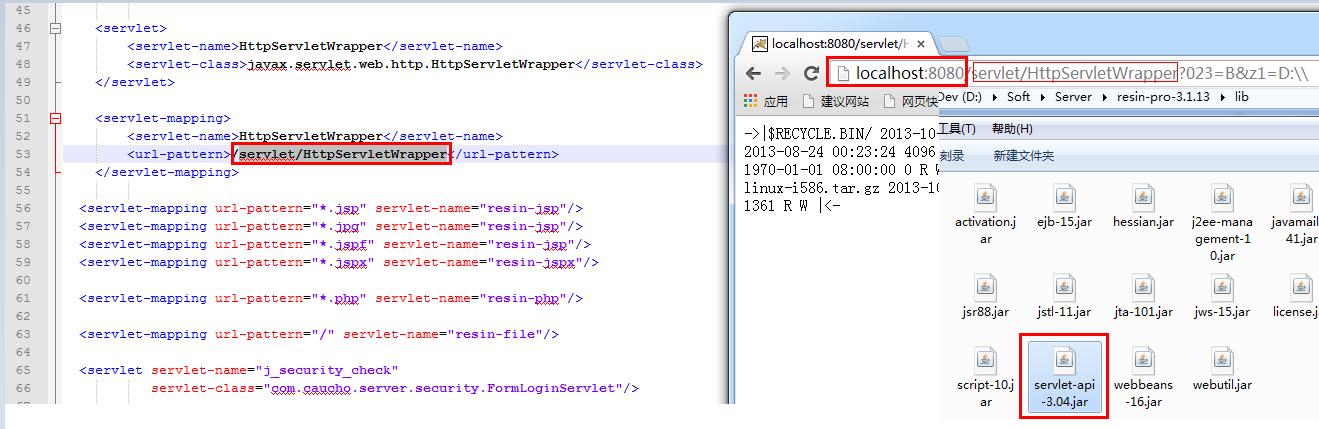
Task: Click HttpServletWrapper servlet-name on line 52
Action: [311, 136]
